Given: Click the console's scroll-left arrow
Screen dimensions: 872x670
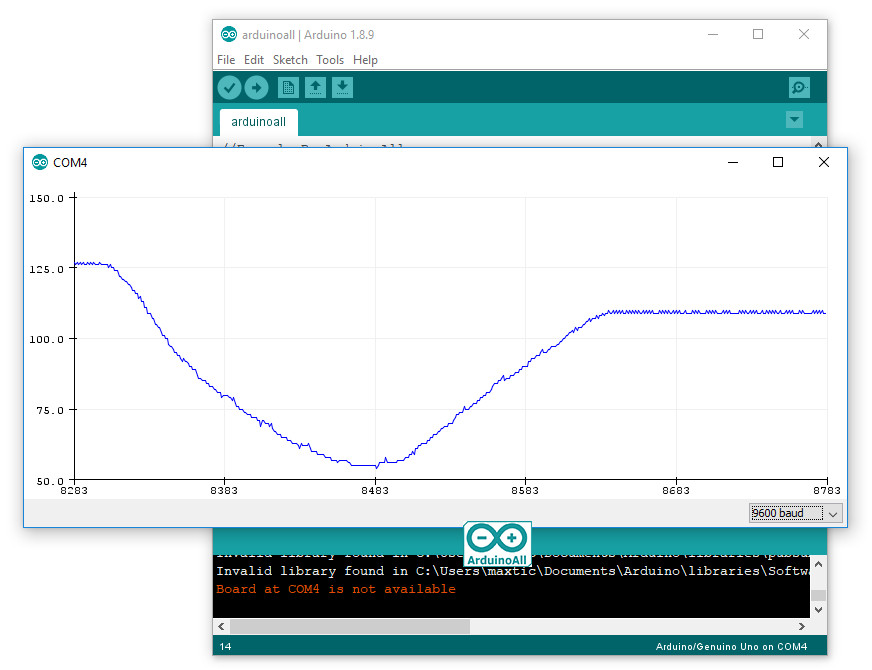Looking at the screenshot, I should [221, 627].
